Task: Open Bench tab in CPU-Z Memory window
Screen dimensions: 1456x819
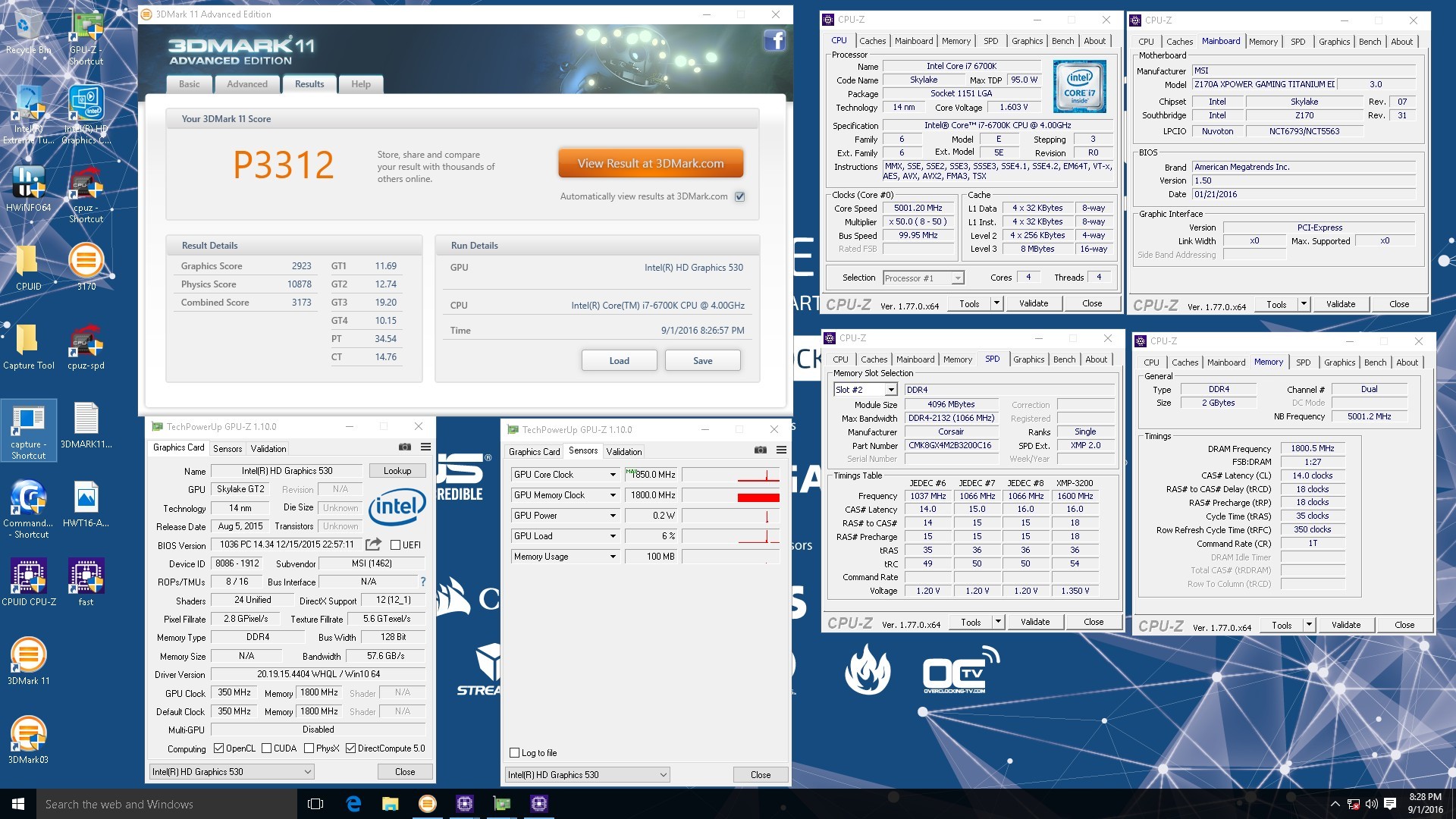Action: click(x=1375, y=362)
